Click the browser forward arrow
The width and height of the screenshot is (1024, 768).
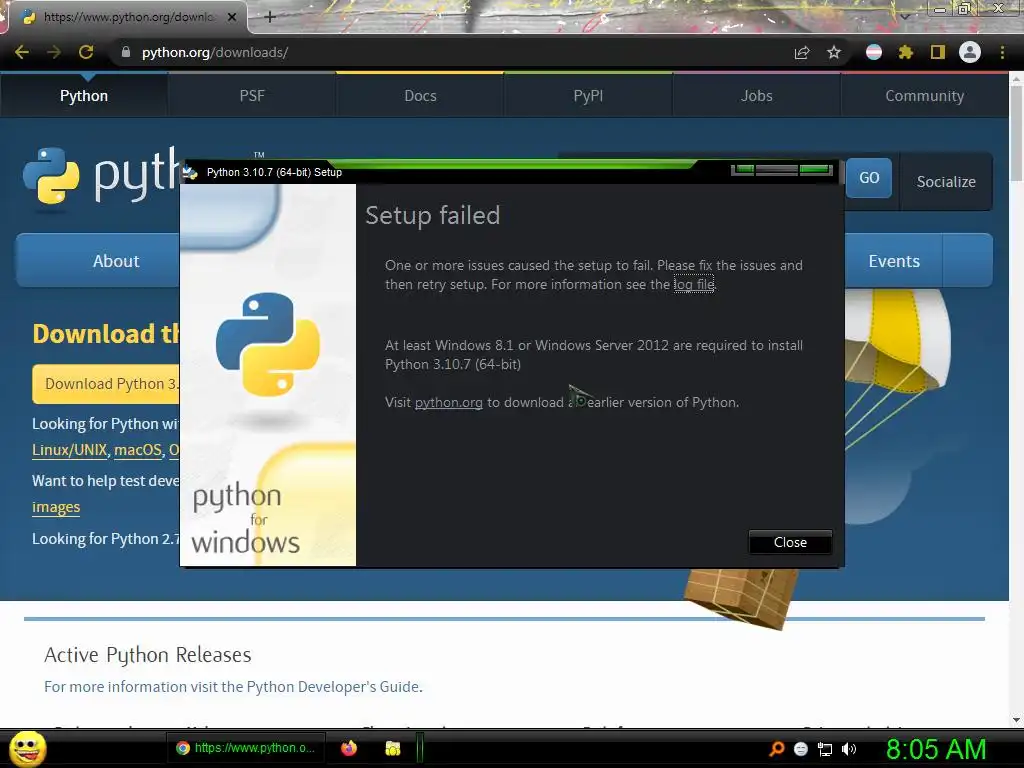point(54,52)
